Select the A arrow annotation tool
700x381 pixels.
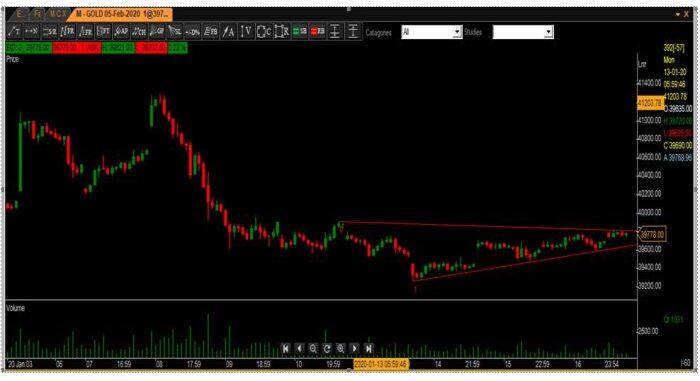coord(228,32)
